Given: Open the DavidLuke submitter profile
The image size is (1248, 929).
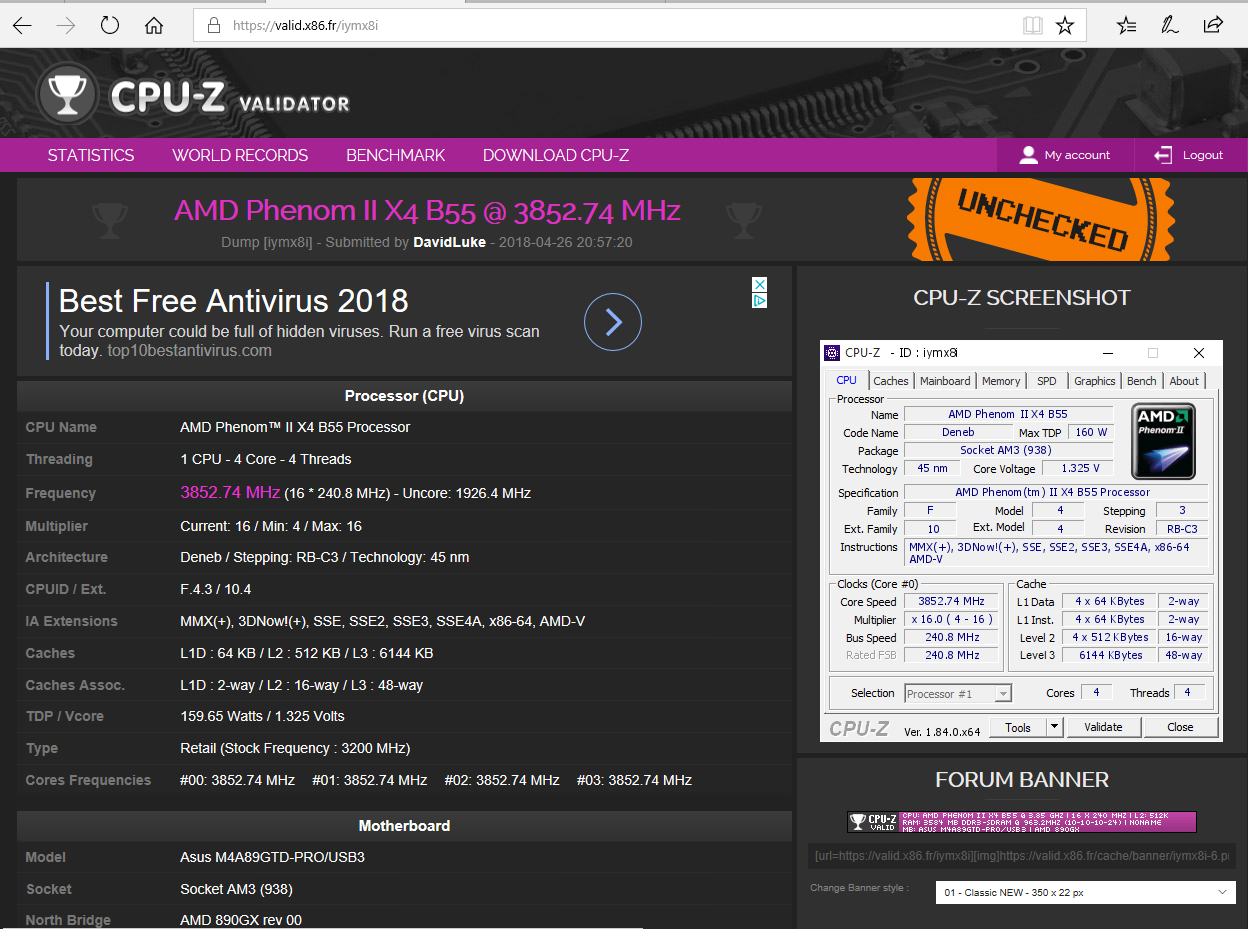Looking at the screenshot, I should point(451,242).
